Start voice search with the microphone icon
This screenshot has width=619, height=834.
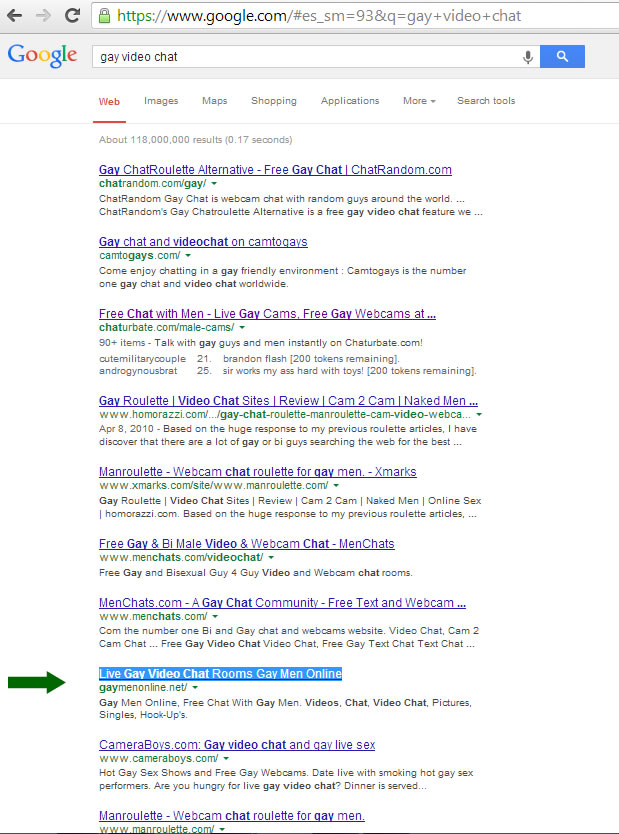pyautogui.click(x=527, y=57)
